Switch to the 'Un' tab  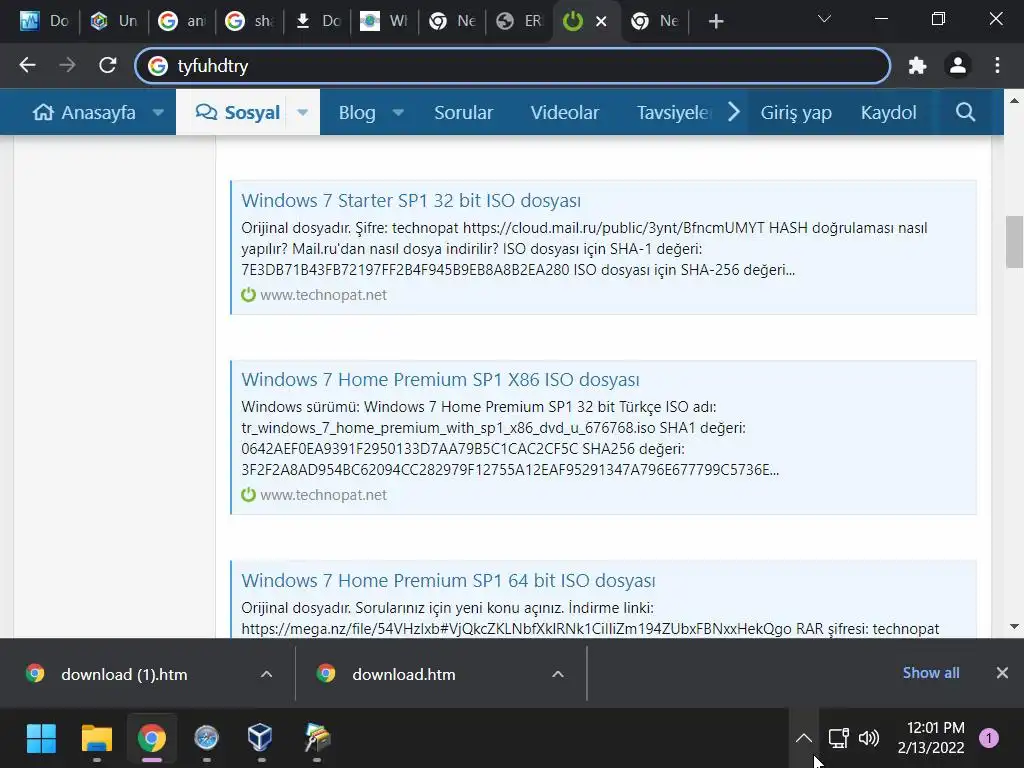[x=114, y=22]
